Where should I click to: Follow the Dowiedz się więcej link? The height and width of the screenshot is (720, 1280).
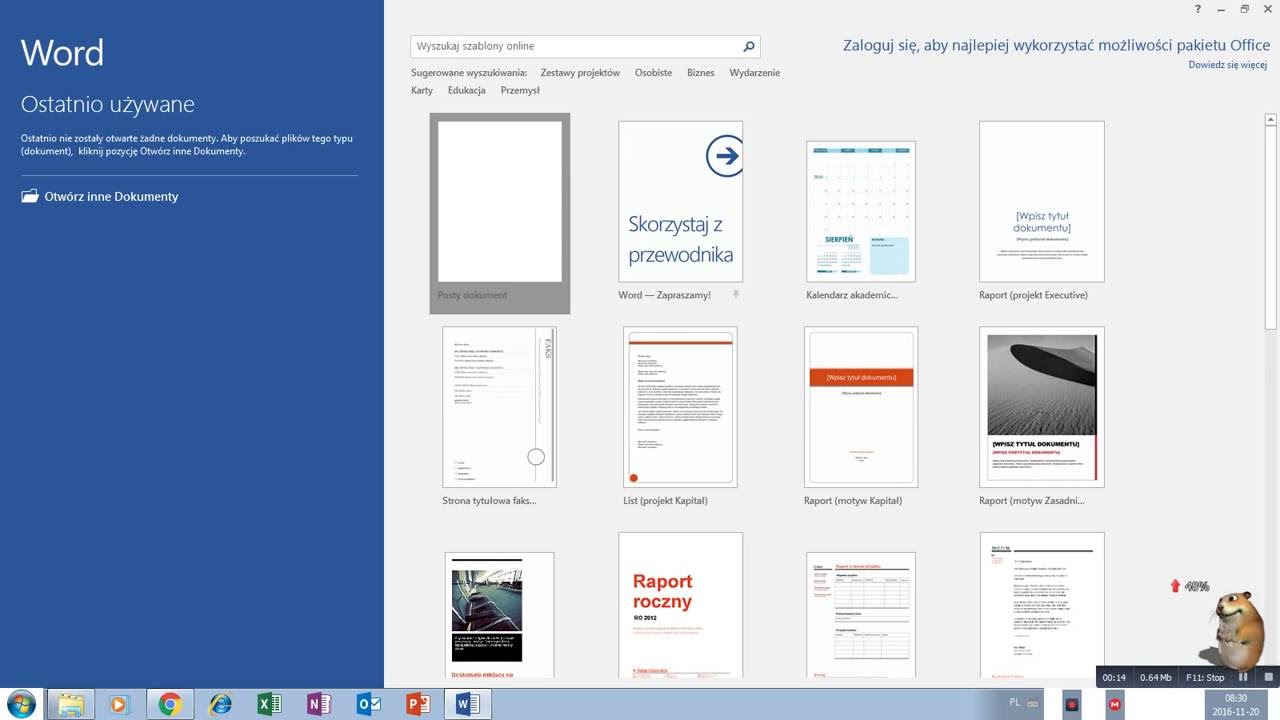point(1228,65)
